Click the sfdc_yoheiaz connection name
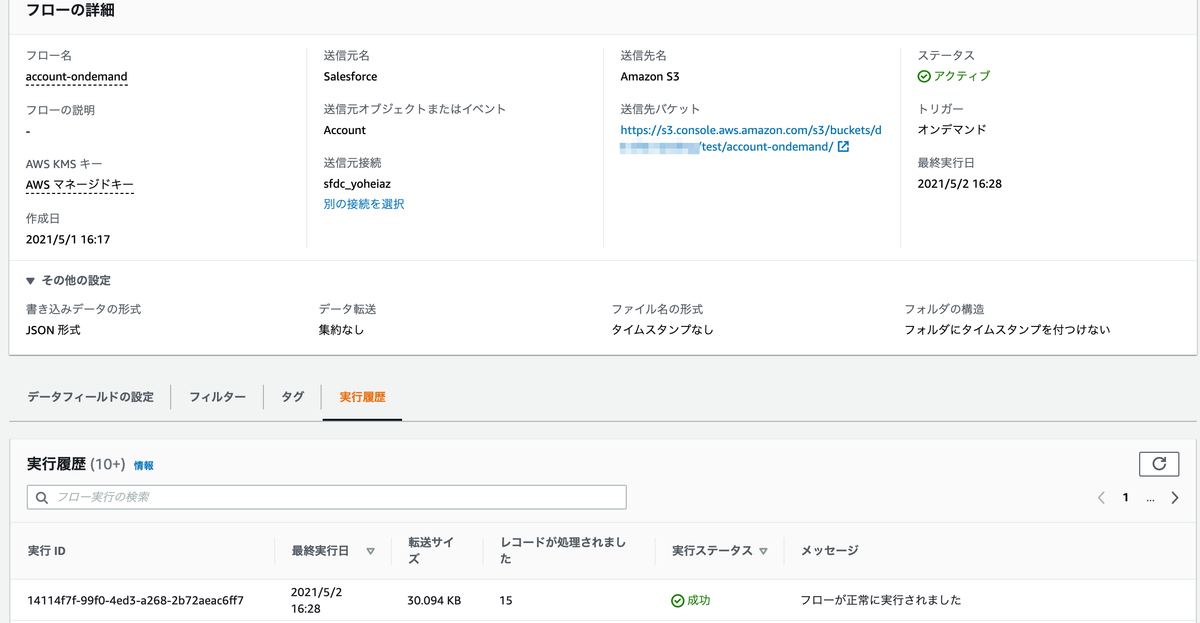Image resolution: width=1200 pixels, height=623 pixels. pos(359,184)
